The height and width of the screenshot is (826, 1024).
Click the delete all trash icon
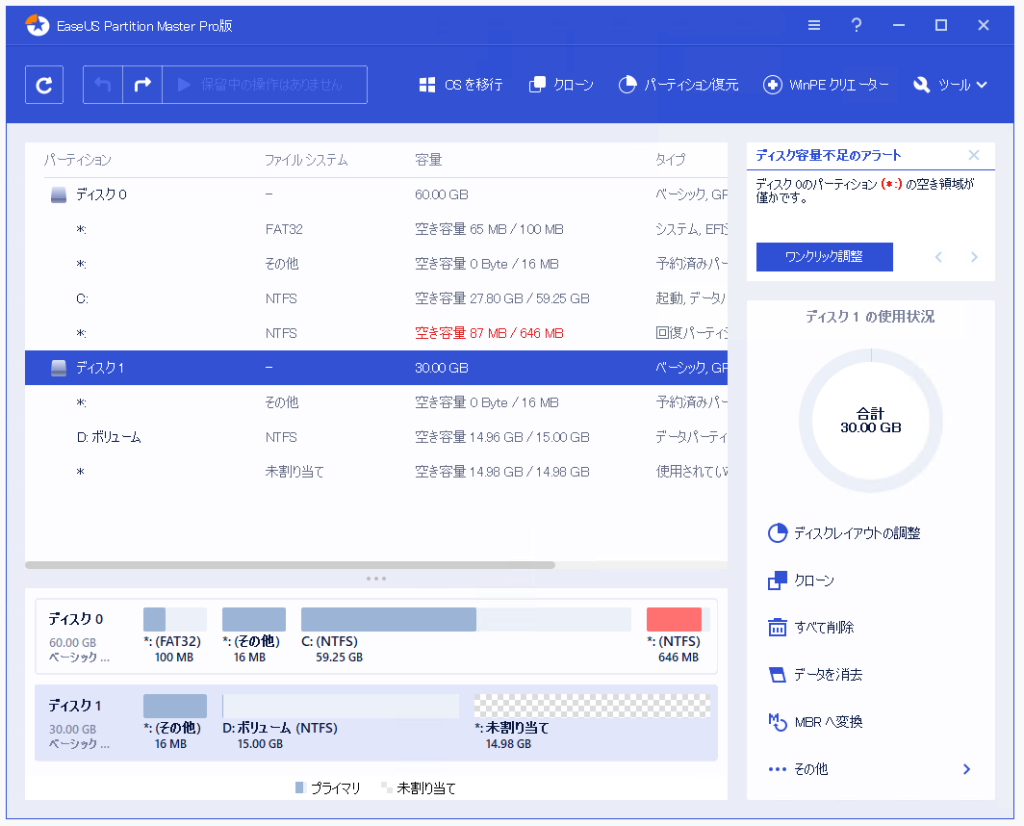(777, 627)
